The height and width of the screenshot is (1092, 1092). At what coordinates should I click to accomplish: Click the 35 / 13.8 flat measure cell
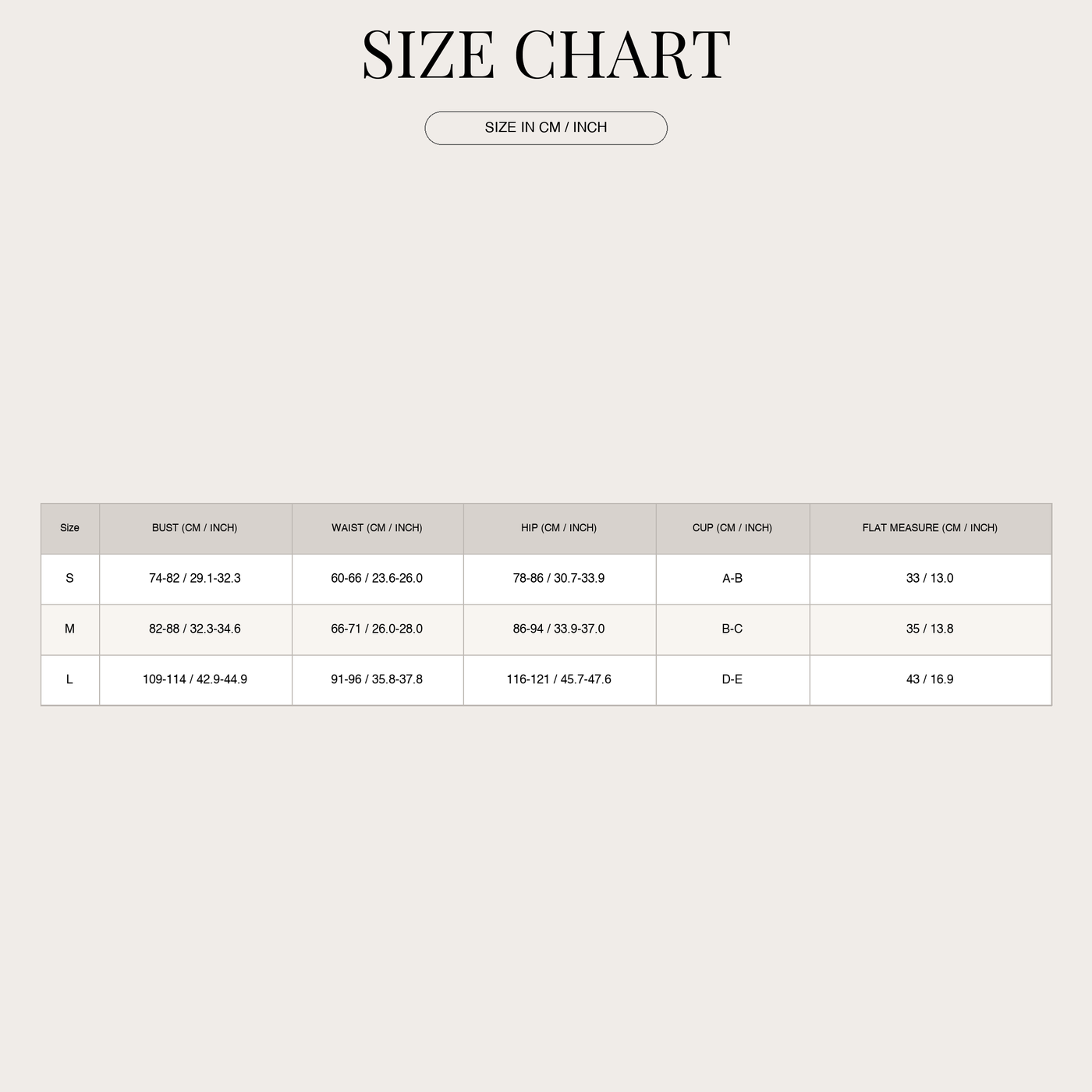click(x=931, y=629)
